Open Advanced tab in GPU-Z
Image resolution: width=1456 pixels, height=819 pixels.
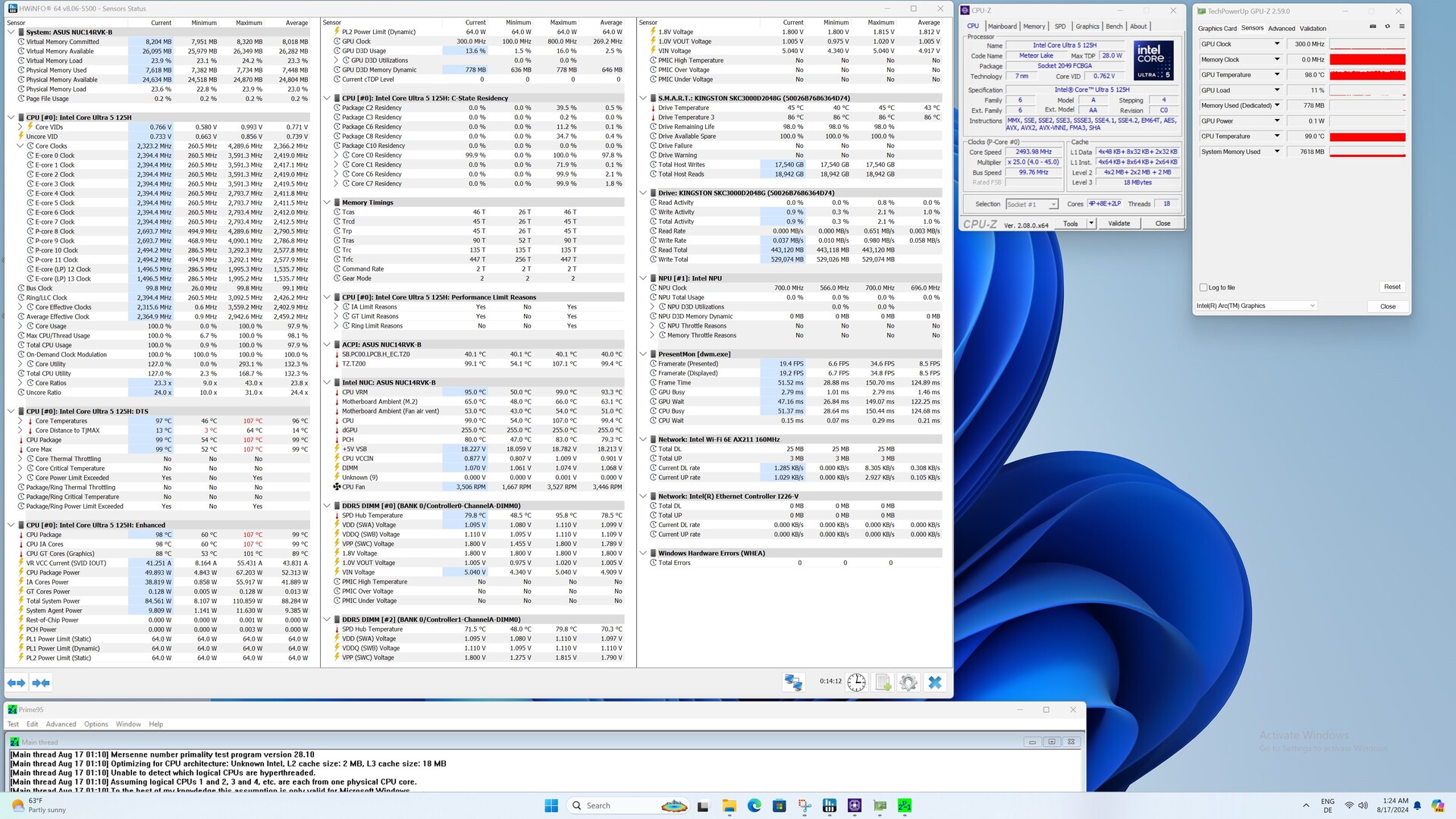1282,28
